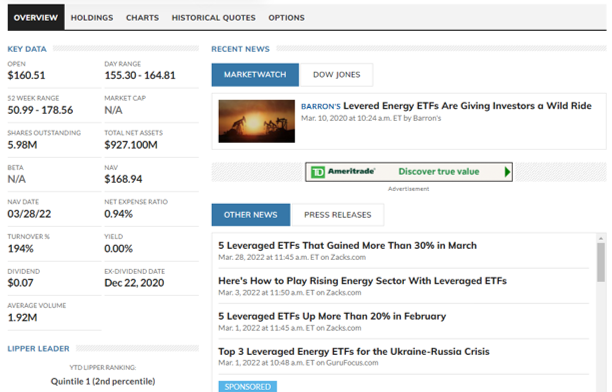This screenshot has width=612, height=392.
Task: Click the Total Net Assets value $927.100M
Action: (131, 145)
